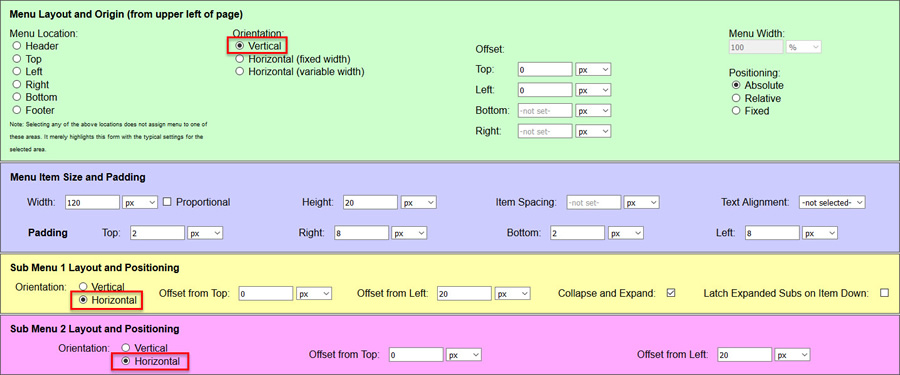Image resolution: width=900 pixels, height=375 pixels.
Task: Click Sub Menu 2 Offset from Left field
Action: [744, 355]
